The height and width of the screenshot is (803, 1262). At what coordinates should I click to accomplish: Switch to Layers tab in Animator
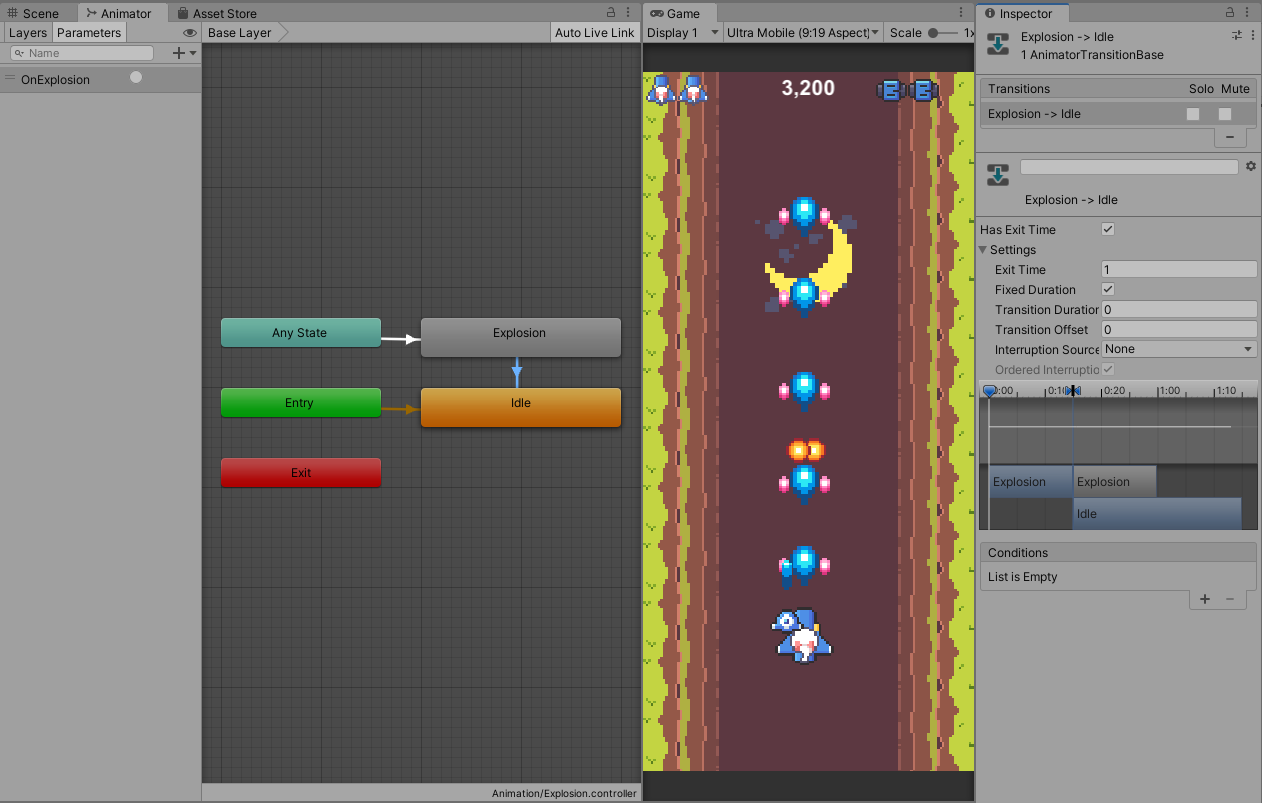click(x=28, y=32)
